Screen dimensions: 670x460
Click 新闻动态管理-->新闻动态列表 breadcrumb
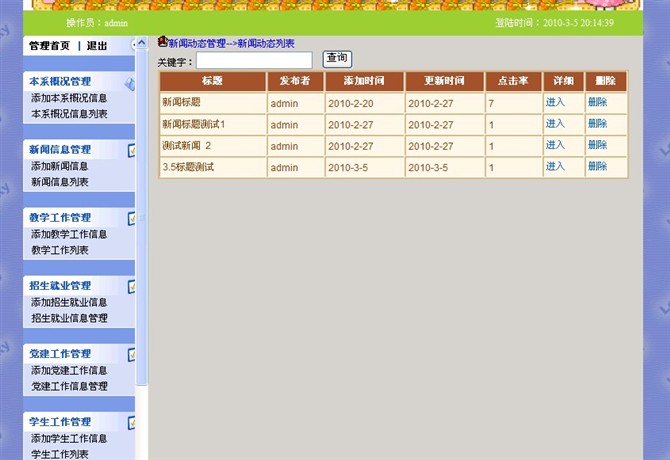231,43
